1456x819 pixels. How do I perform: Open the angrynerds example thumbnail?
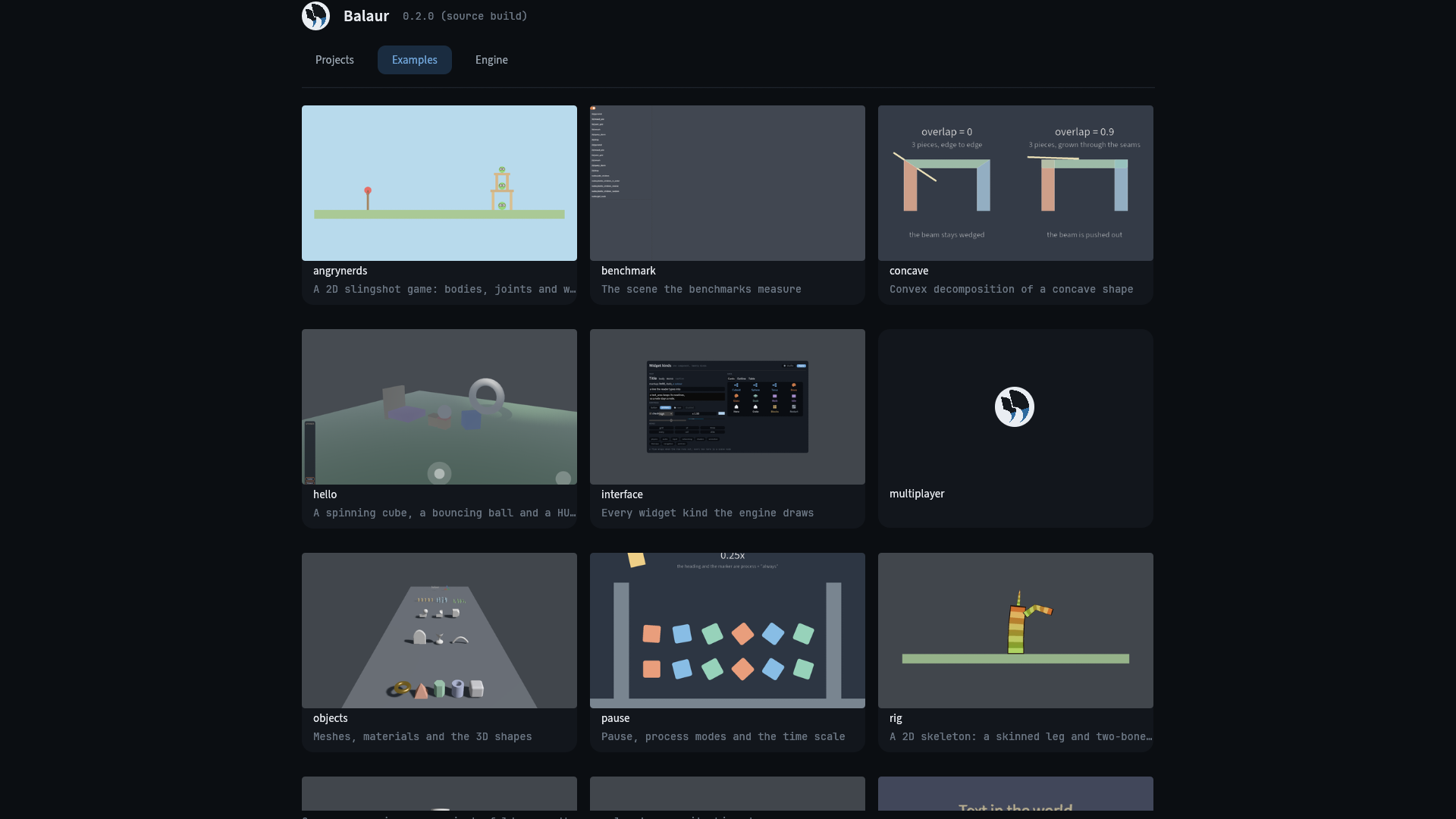click(439, 183)
